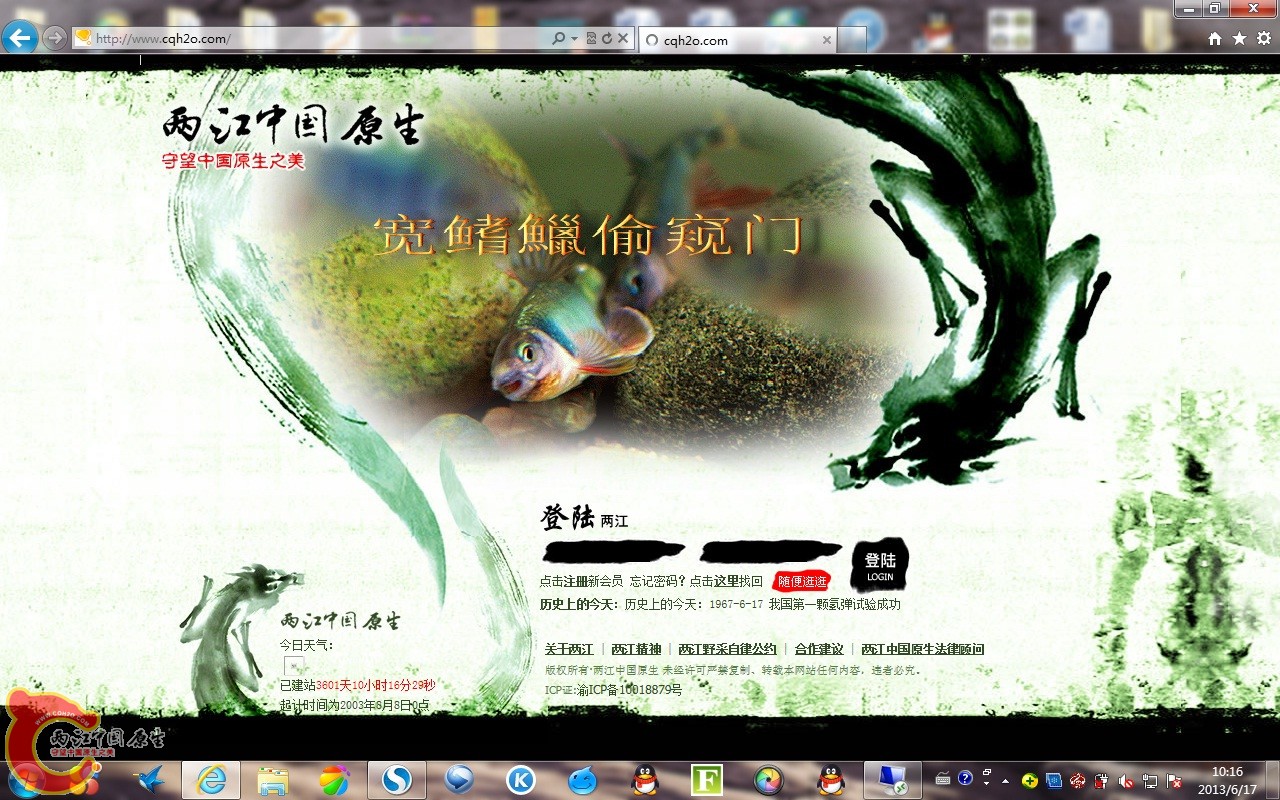Open the first QQ penguin on taskbar

tap(645, 779)
